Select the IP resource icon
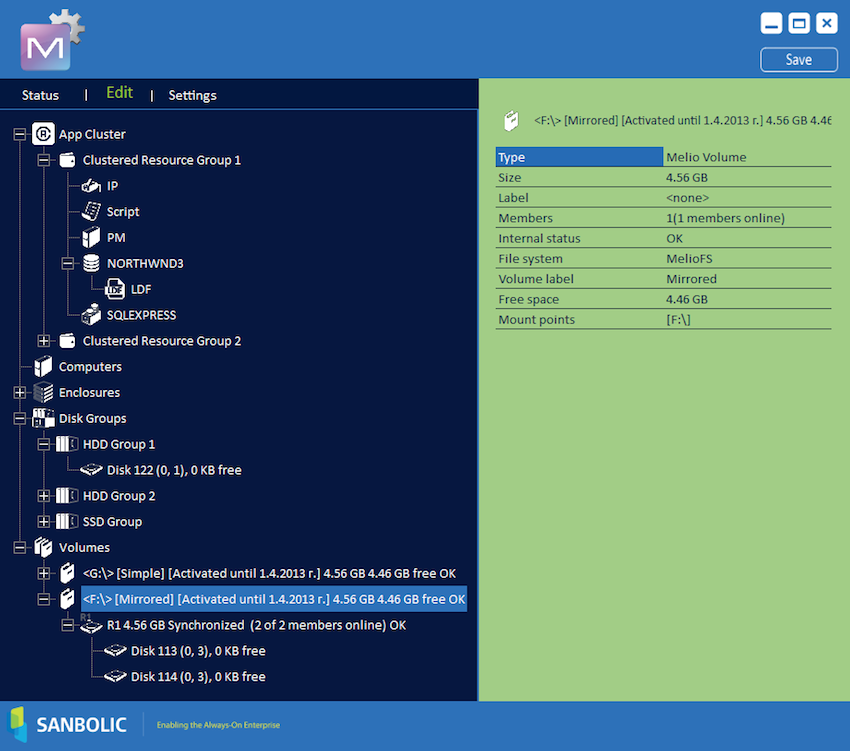 click(x=91, y=186)
